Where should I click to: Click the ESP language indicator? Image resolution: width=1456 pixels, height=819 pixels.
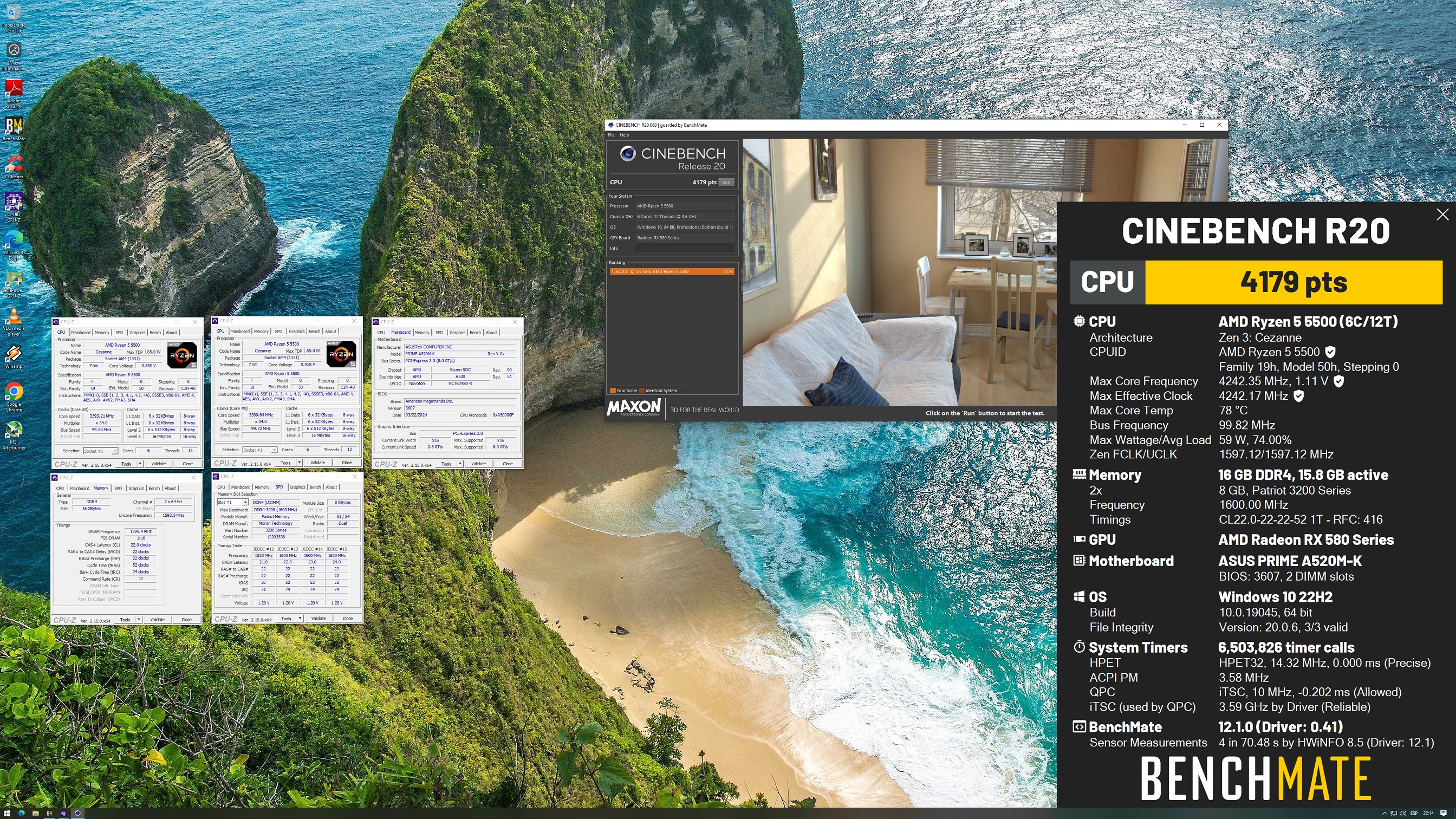pyautogui.click(x=1414, y=813)
